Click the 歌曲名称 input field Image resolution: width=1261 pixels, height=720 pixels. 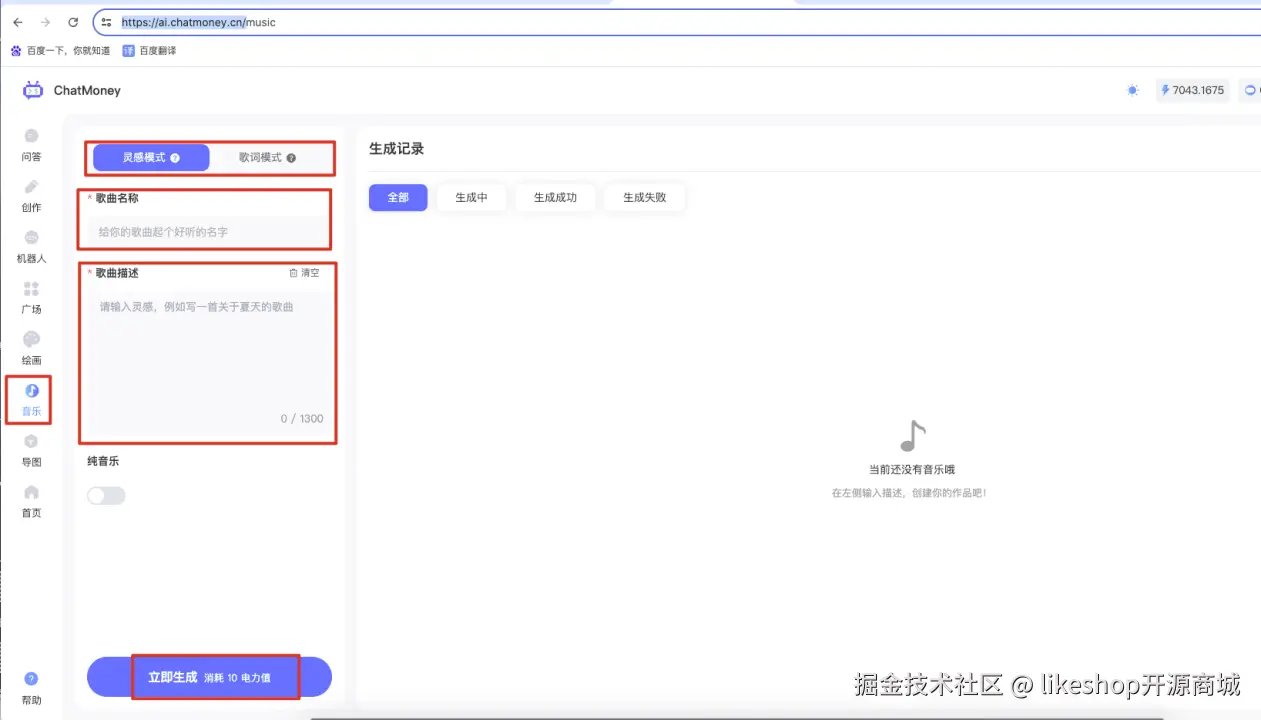pyautogui.click(x=207, y=232)
